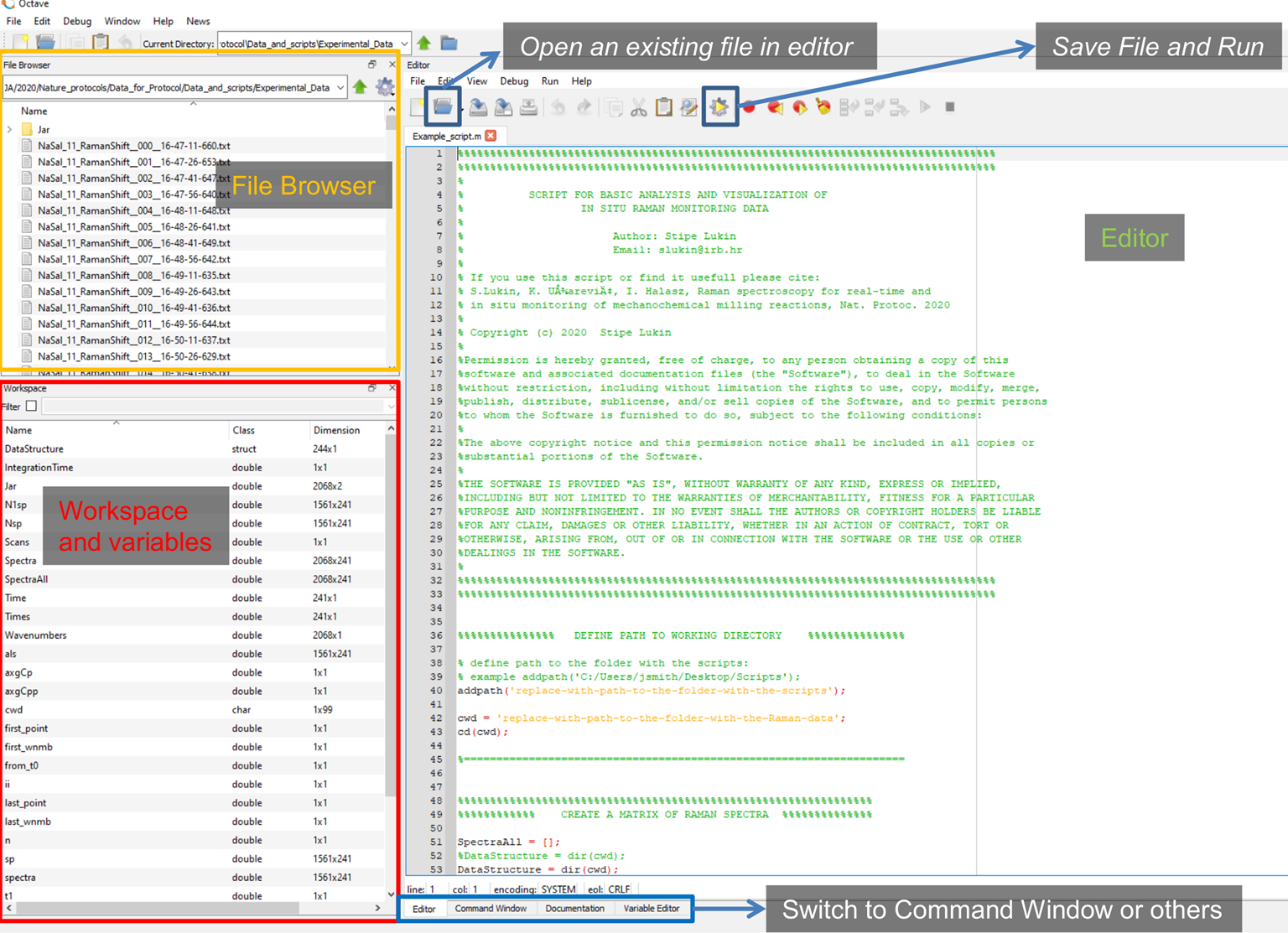The width and height of the screenshot is (1288, 933).
Task: Undock the File Browser panel
Action: 372,65
